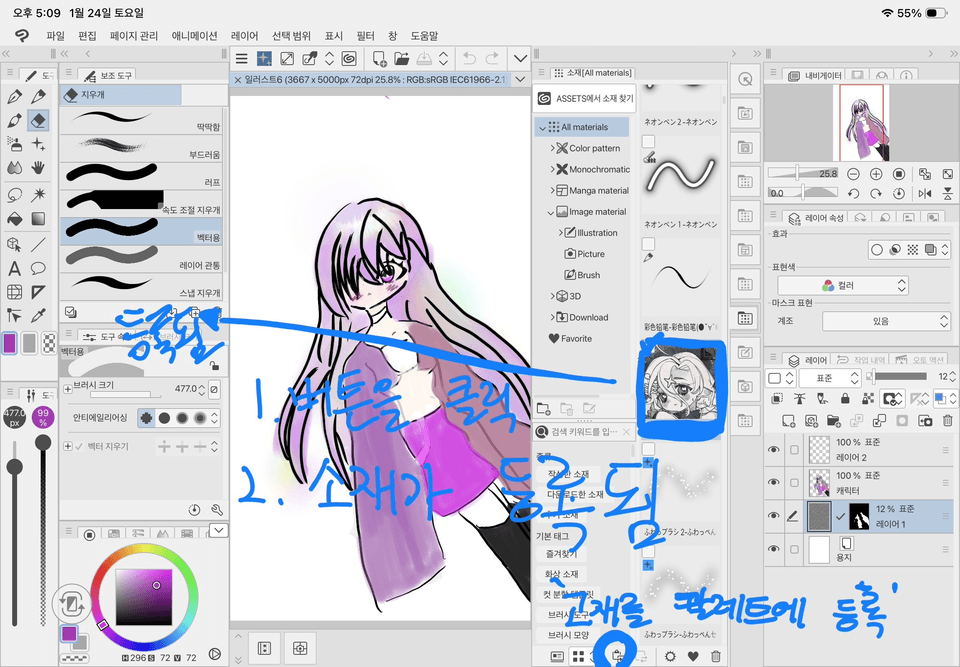Click the purple main color swatch

pos(10,343)
